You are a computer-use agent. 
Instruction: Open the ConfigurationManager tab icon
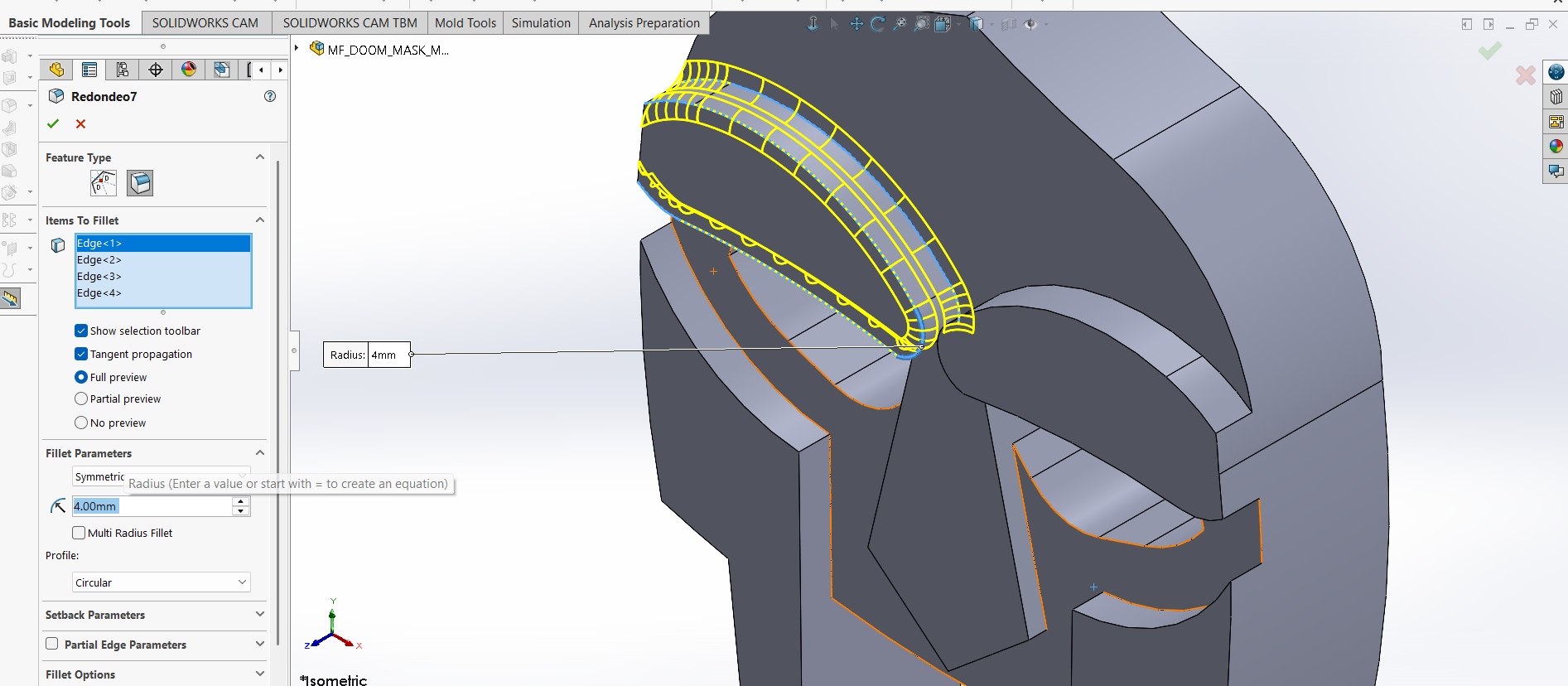point(123,70)
